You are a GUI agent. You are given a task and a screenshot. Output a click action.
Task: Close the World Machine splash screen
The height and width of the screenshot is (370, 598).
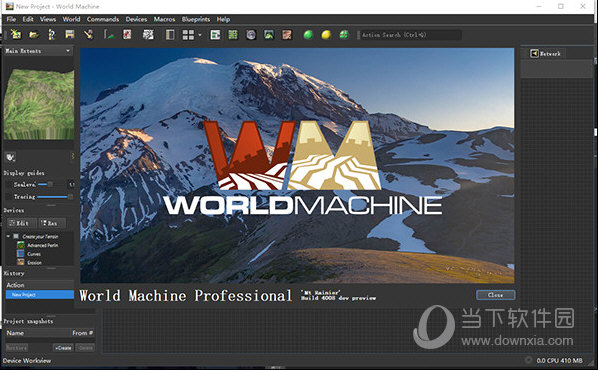pyautogui.click(x=495, y=295)
